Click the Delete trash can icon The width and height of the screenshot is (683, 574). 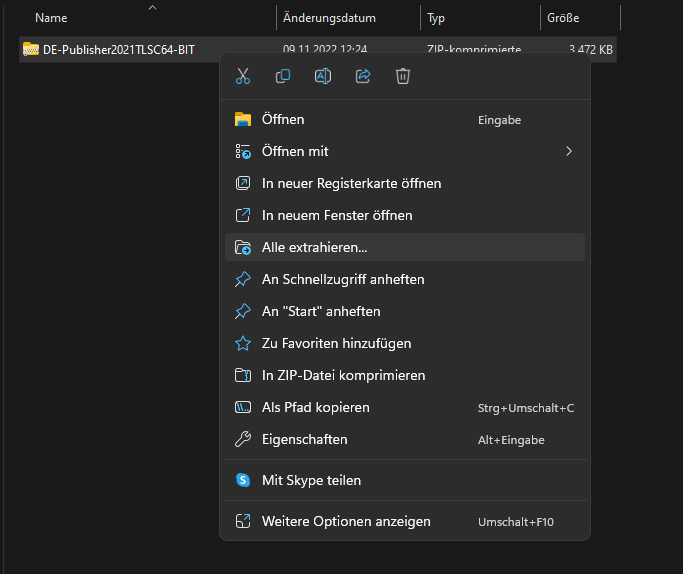403,76
